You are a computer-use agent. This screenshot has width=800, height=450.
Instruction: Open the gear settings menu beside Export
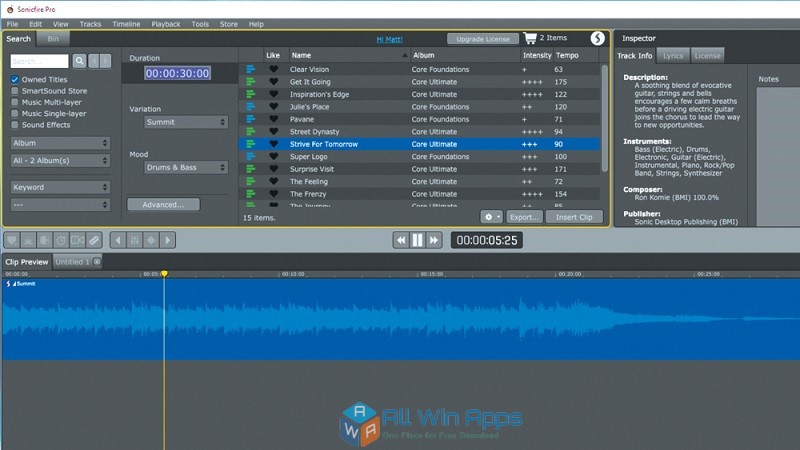pyautogui.click(x=491, y=217)
